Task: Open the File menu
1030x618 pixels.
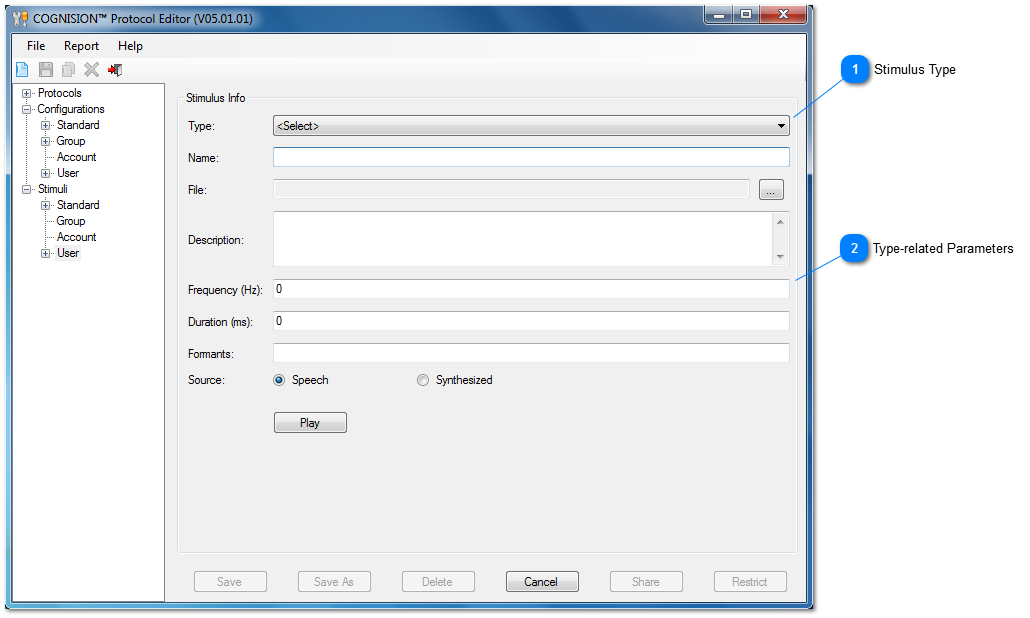Action: coord(36,46)
